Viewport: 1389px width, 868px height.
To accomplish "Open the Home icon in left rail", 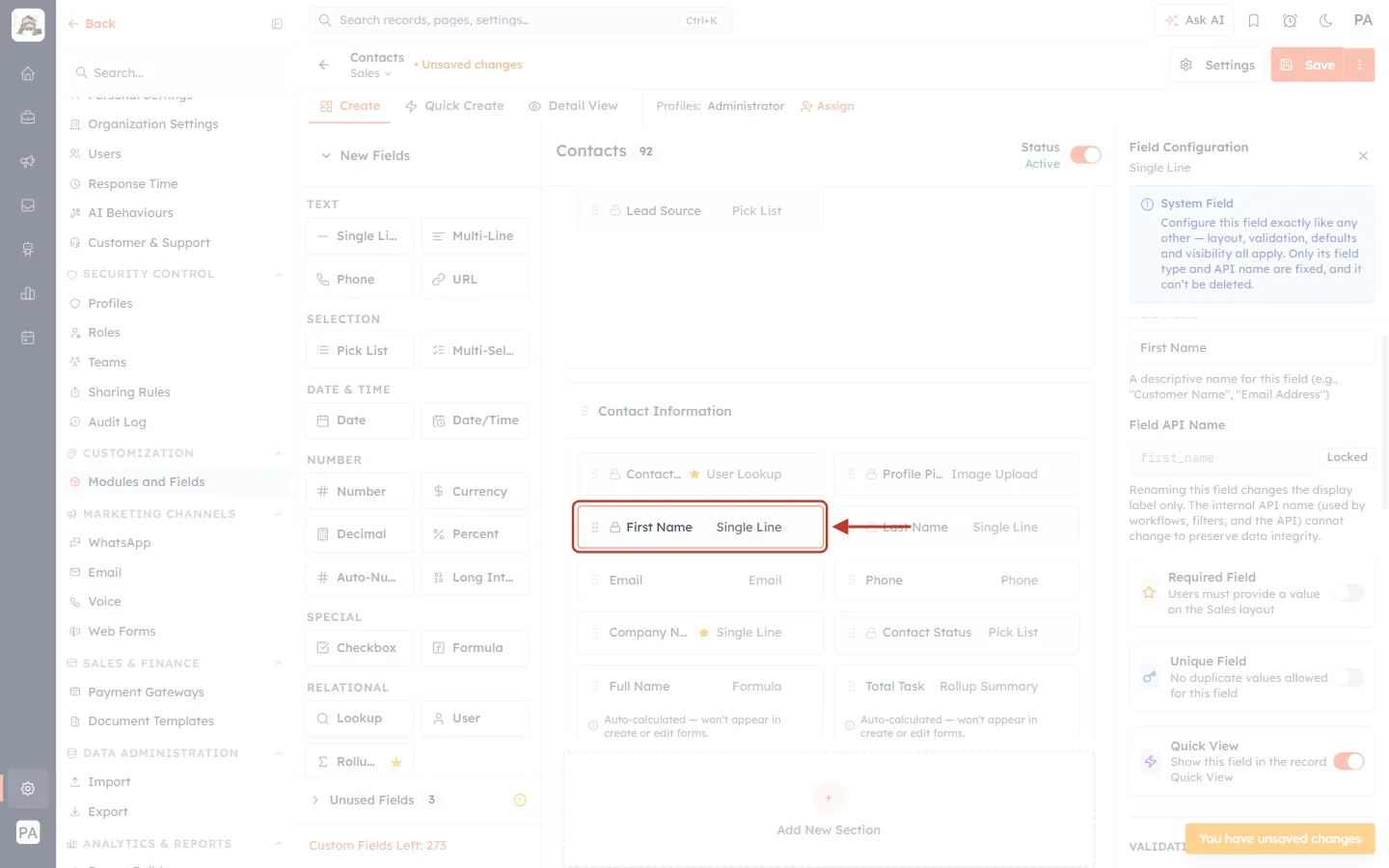I will point(28,73).
